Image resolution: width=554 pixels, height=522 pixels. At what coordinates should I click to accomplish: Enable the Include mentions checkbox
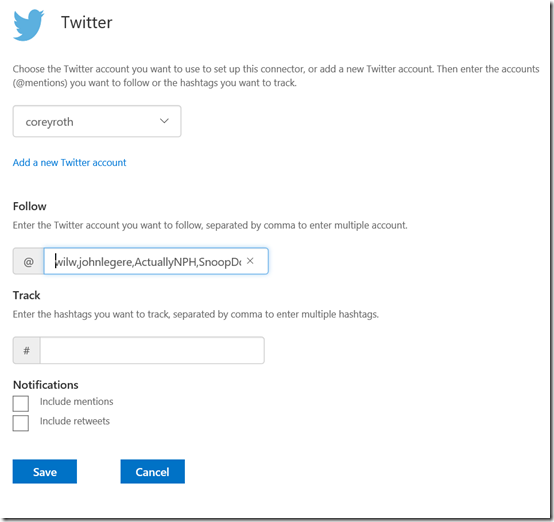pyautogui.click(x=21, y=404)
